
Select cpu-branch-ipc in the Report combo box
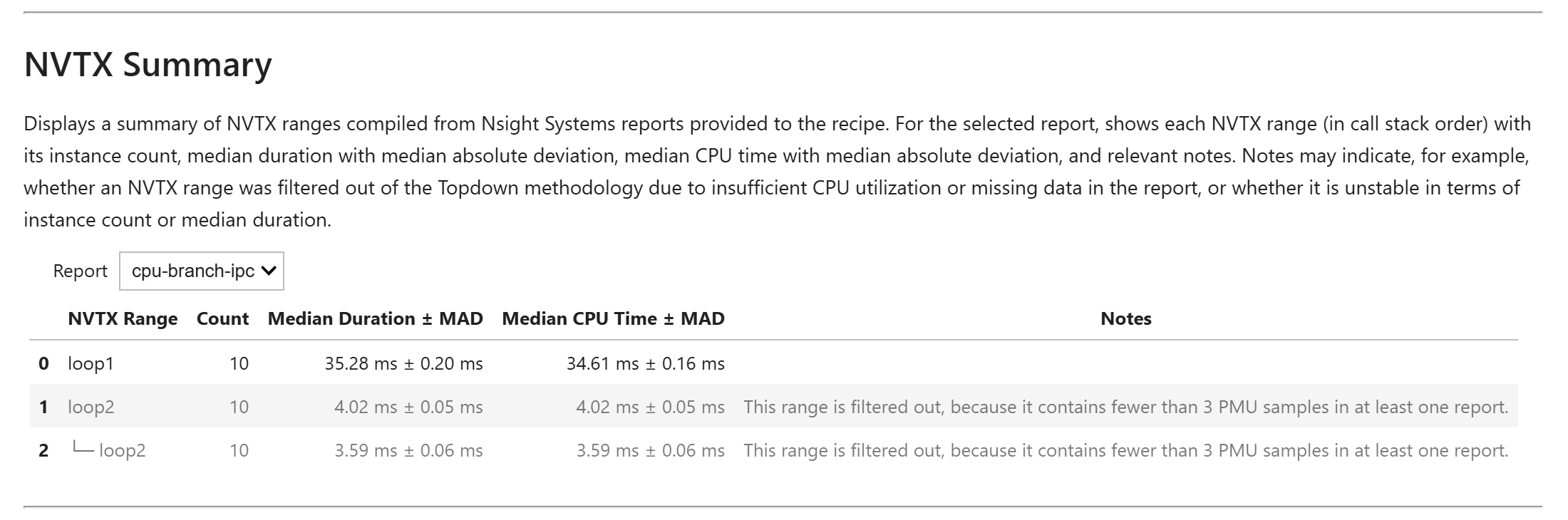202,271
